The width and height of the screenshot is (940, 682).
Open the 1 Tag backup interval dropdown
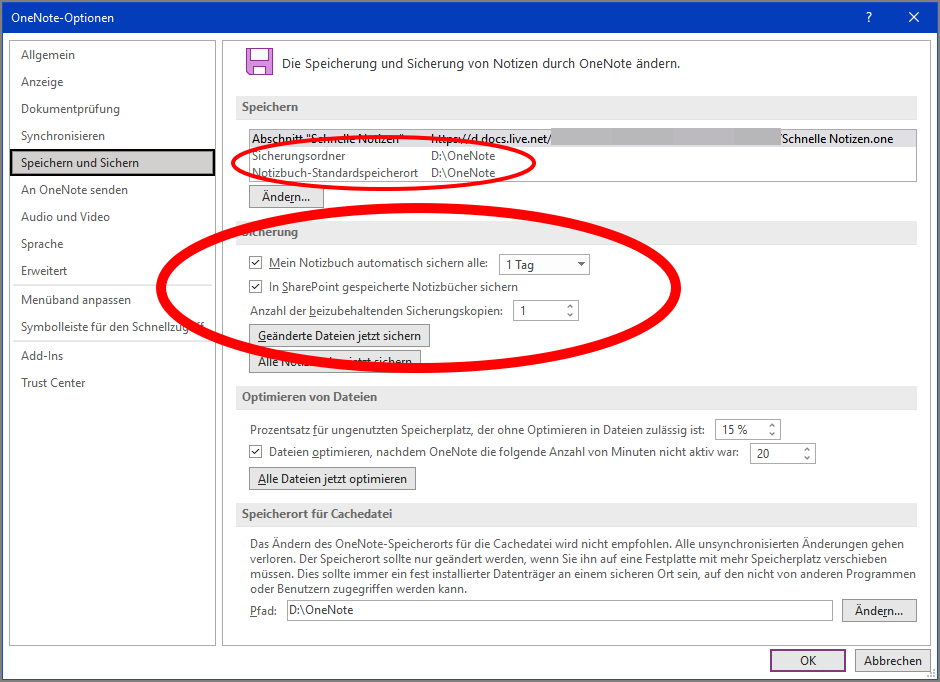pyautogui.click(x=544, y=264)
